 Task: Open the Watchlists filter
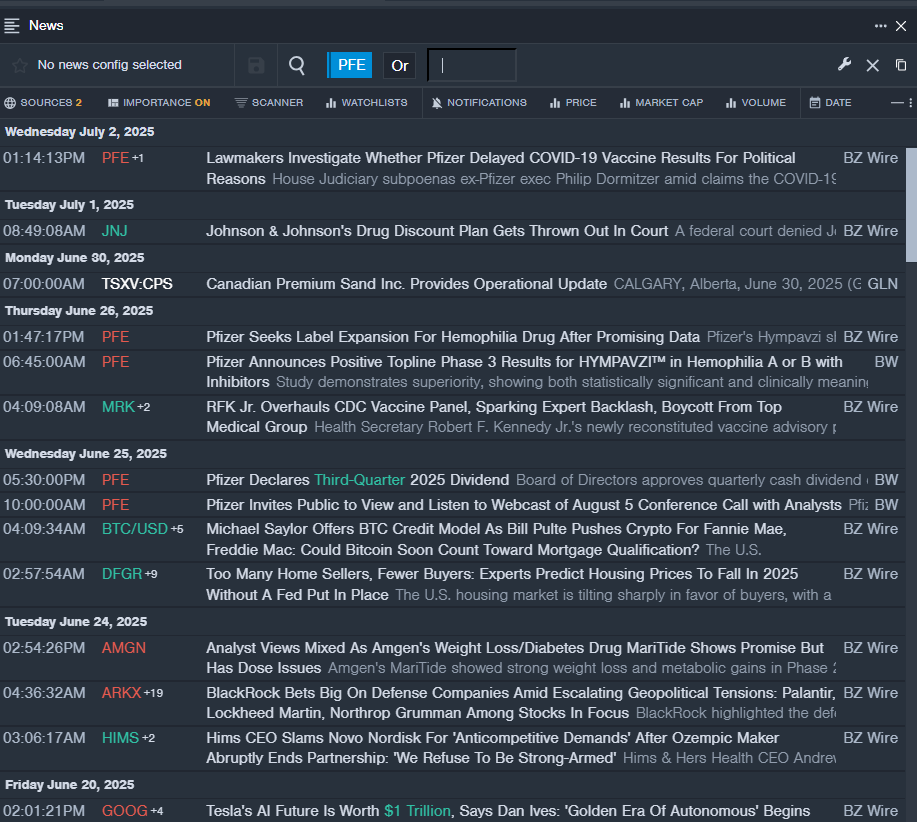(367, 103)
